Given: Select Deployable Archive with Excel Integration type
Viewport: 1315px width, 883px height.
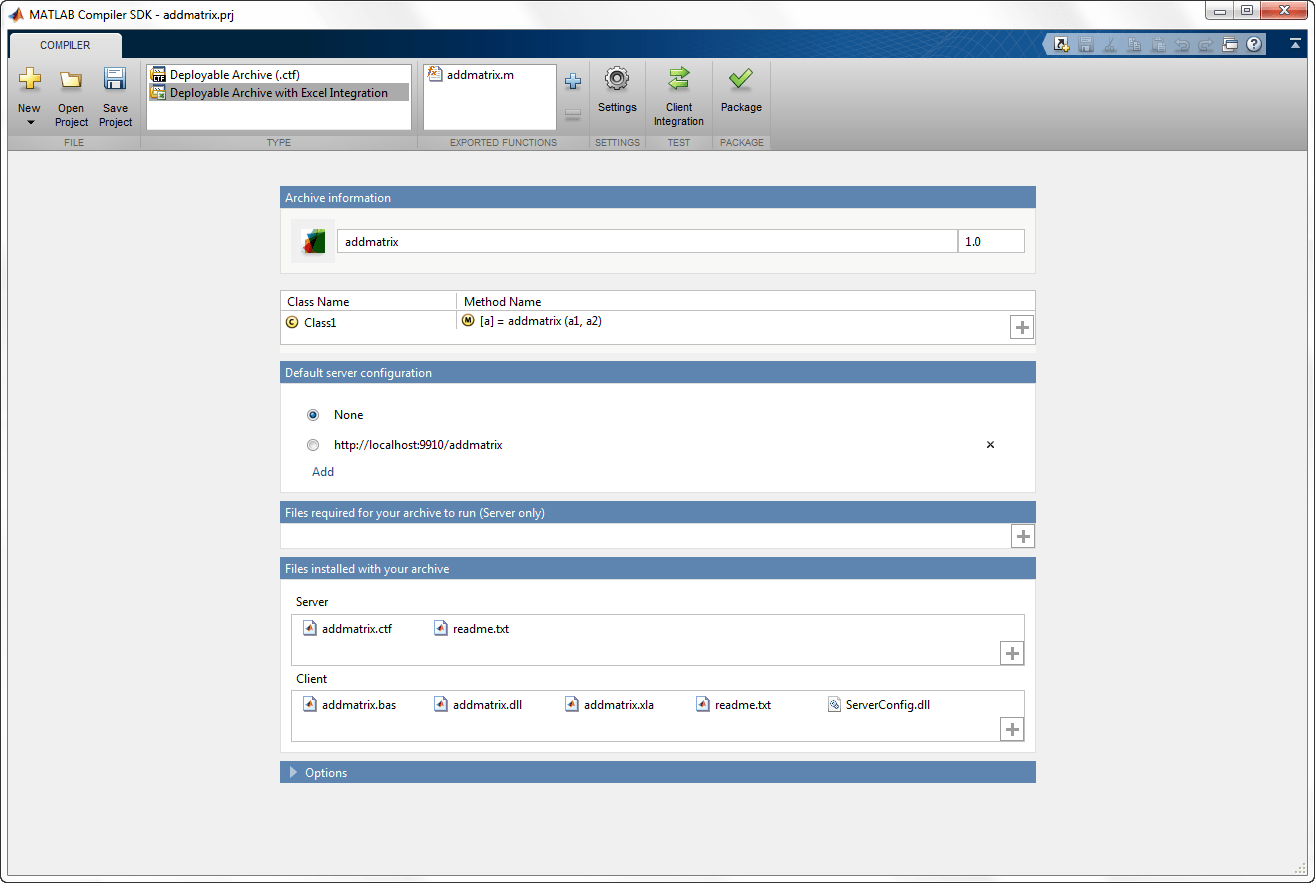Looking at the screenshot, I should 279,93.
